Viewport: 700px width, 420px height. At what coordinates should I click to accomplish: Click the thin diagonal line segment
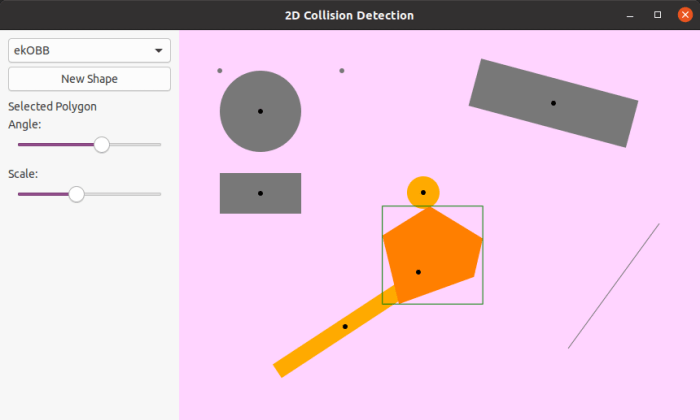pyautogui.click(x=613, y=286)
